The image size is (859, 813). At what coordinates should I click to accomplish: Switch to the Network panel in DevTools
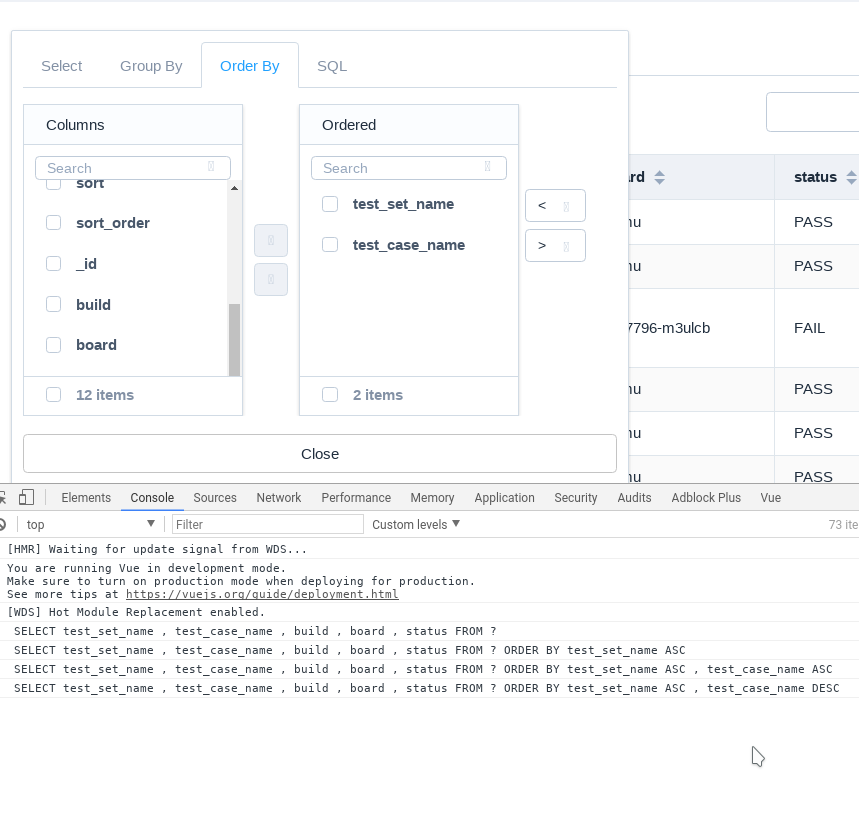click(x=278, y=497)
